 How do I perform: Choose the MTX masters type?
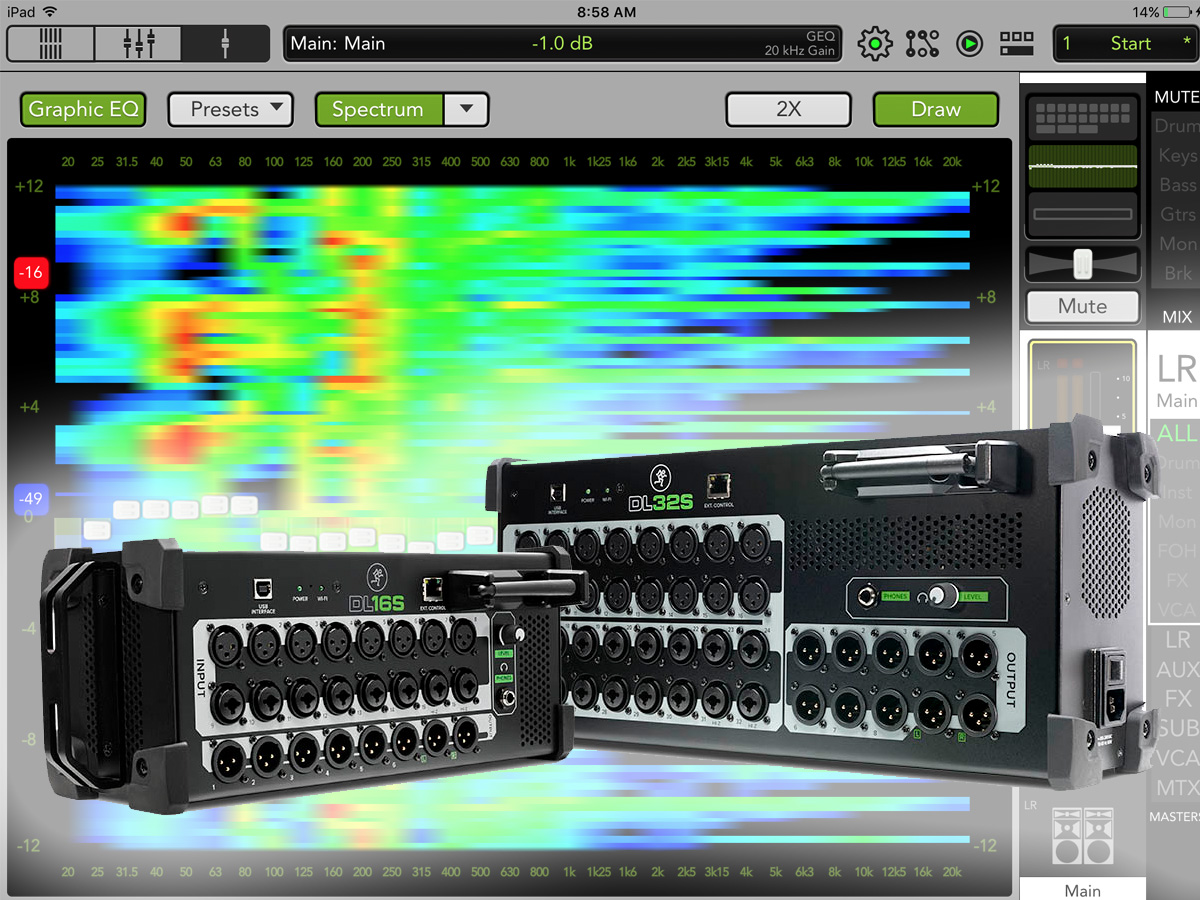click(1176, 788)
